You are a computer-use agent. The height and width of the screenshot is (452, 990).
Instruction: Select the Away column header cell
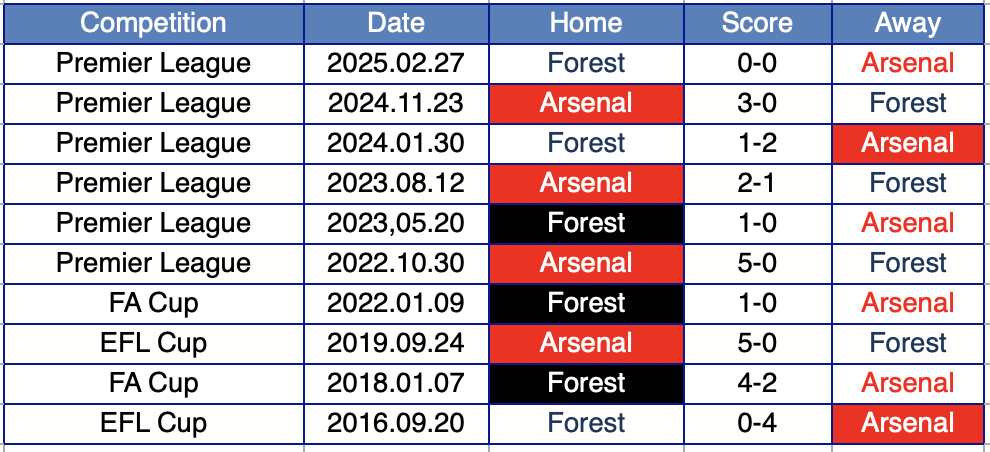pos(908,23)
